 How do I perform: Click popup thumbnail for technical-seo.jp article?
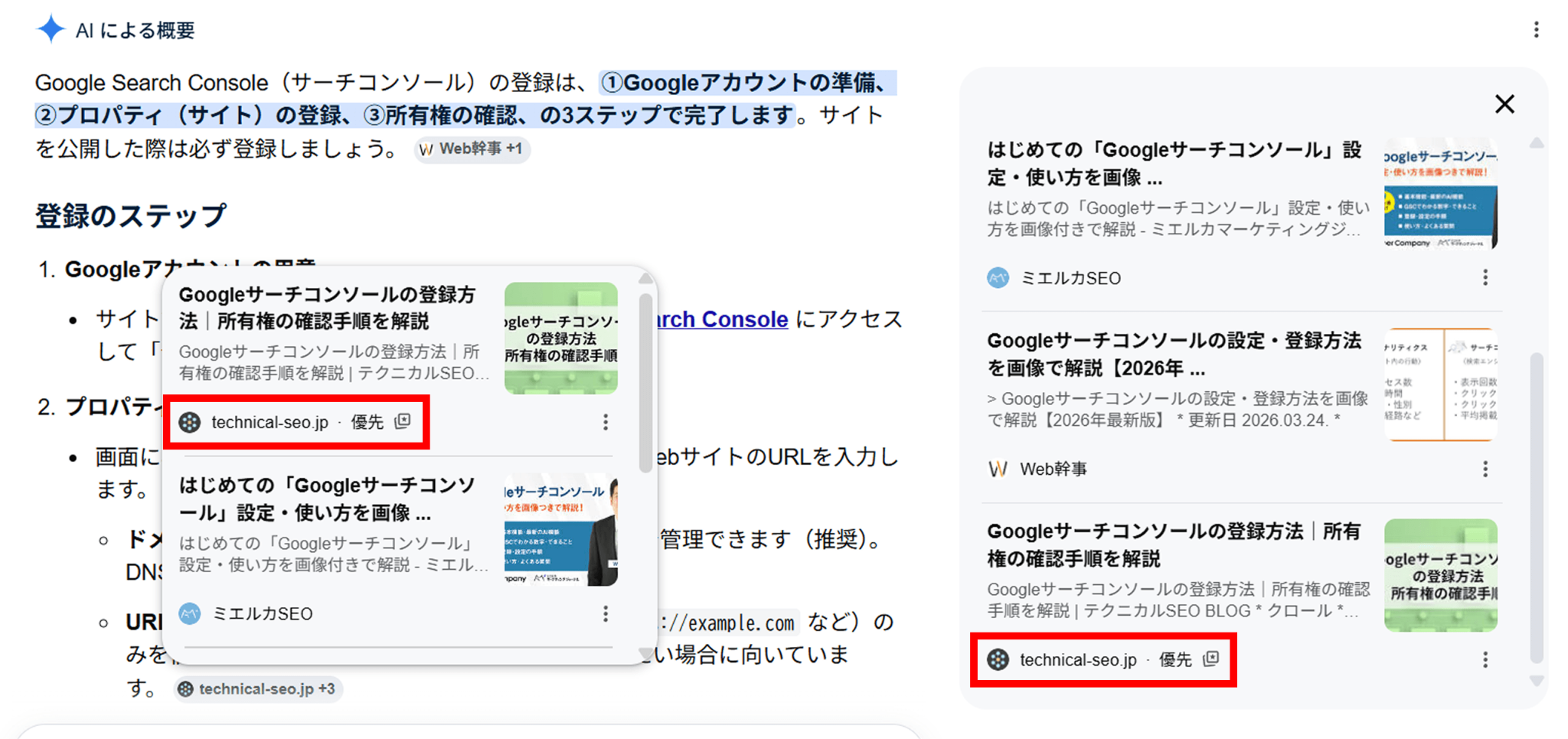click(561, 338)
